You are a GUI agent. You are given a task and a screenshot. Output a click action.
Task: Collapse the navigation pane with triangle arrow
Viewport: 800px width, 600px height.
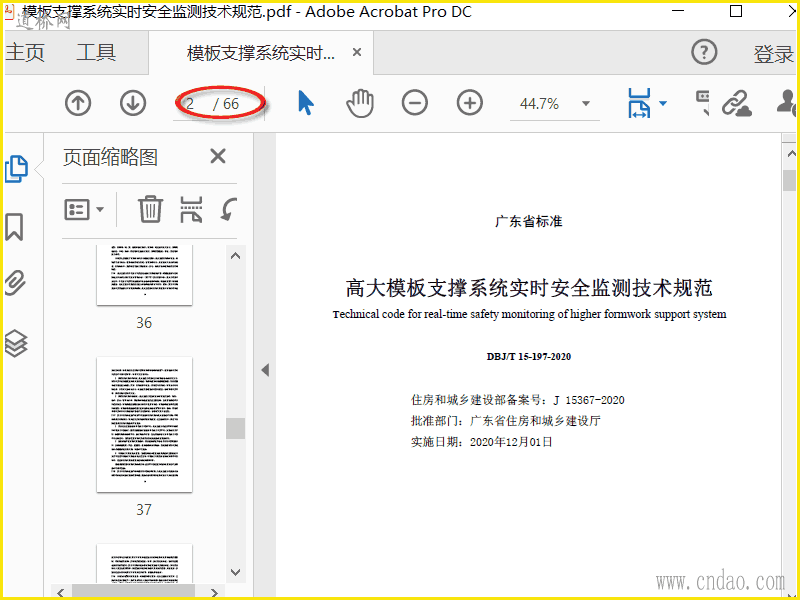265,370
